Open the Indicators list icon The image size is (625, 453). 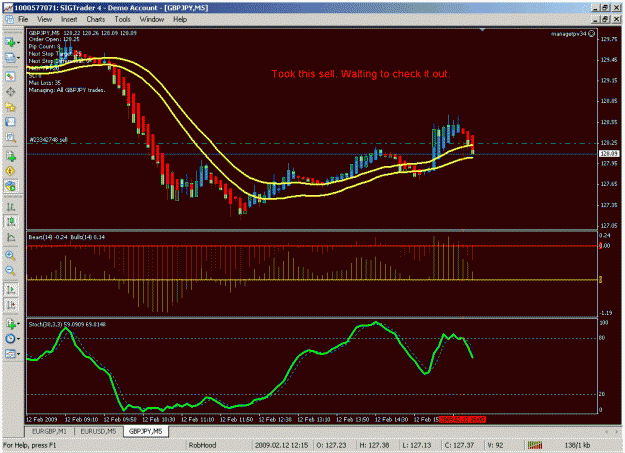[10, 324]
